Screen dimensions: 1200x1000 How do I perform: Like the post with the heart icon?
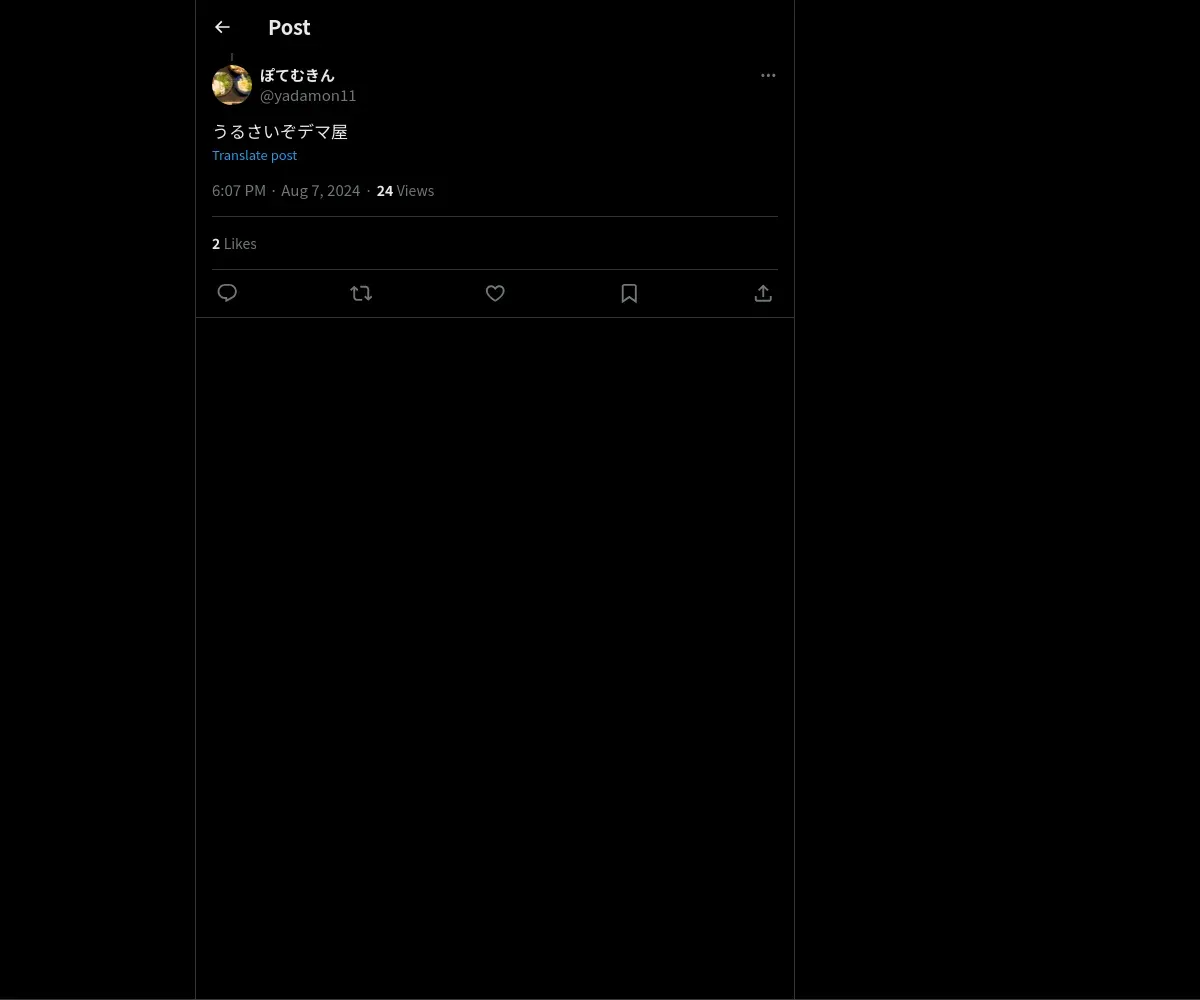(495, 293)
